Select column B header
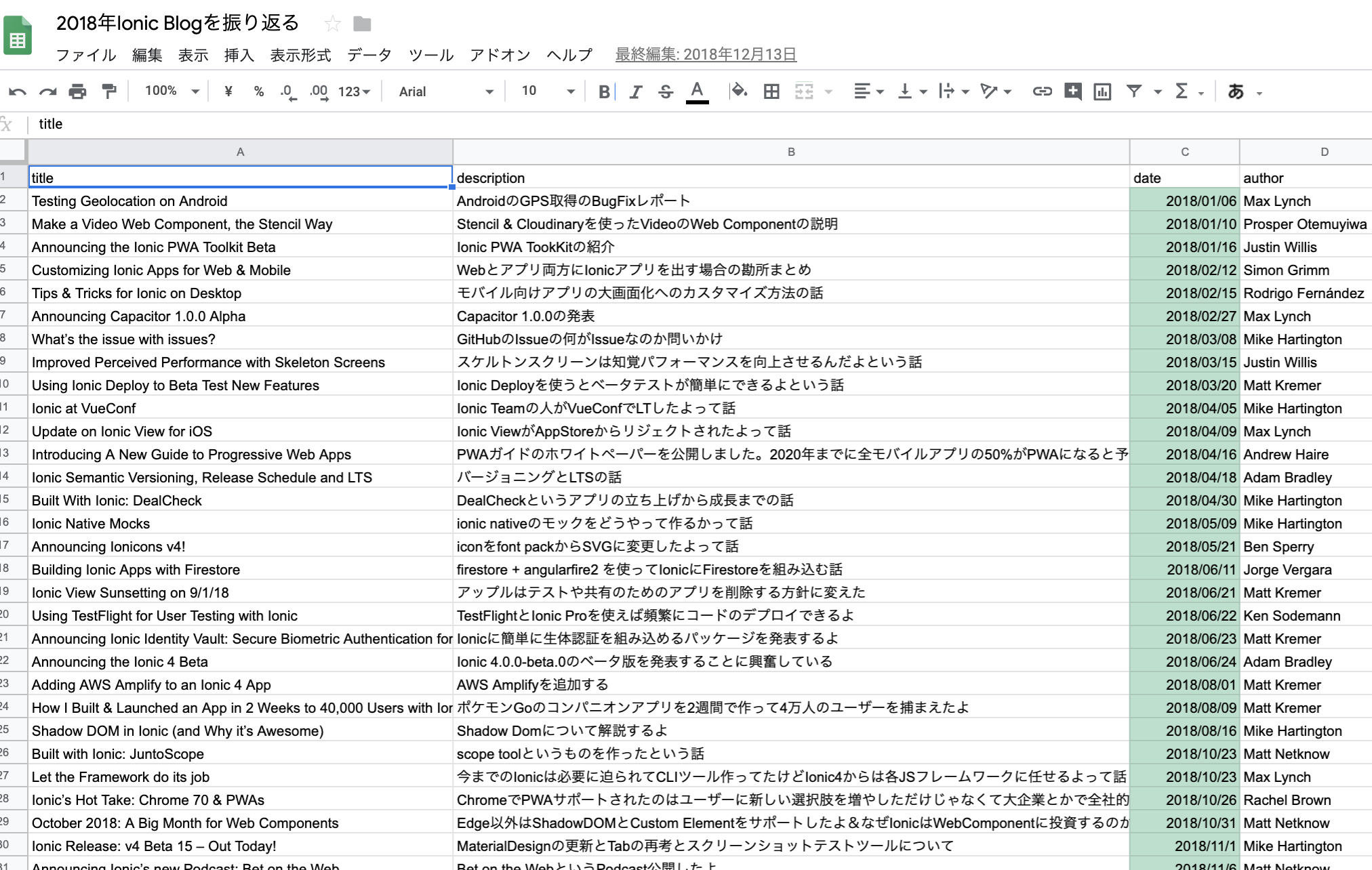 point(791,152)
